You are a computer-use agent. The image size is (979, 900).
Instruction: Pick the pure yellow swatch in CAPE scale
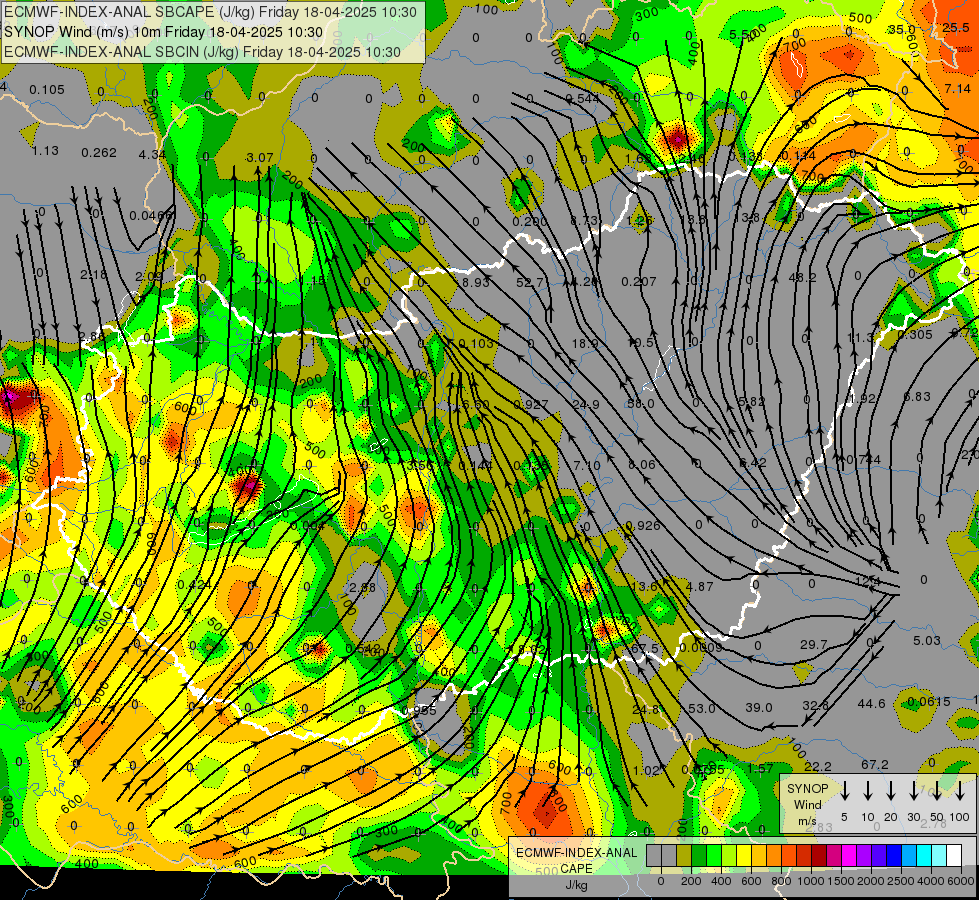coord(744,856)
